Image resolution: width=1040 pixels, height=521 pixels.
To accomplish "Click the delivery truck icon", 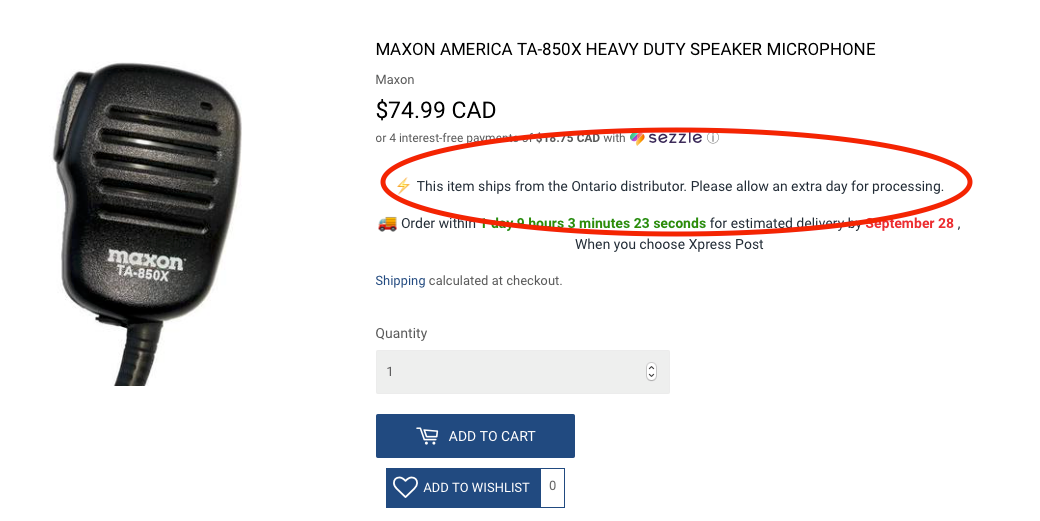I will [387, 223].
